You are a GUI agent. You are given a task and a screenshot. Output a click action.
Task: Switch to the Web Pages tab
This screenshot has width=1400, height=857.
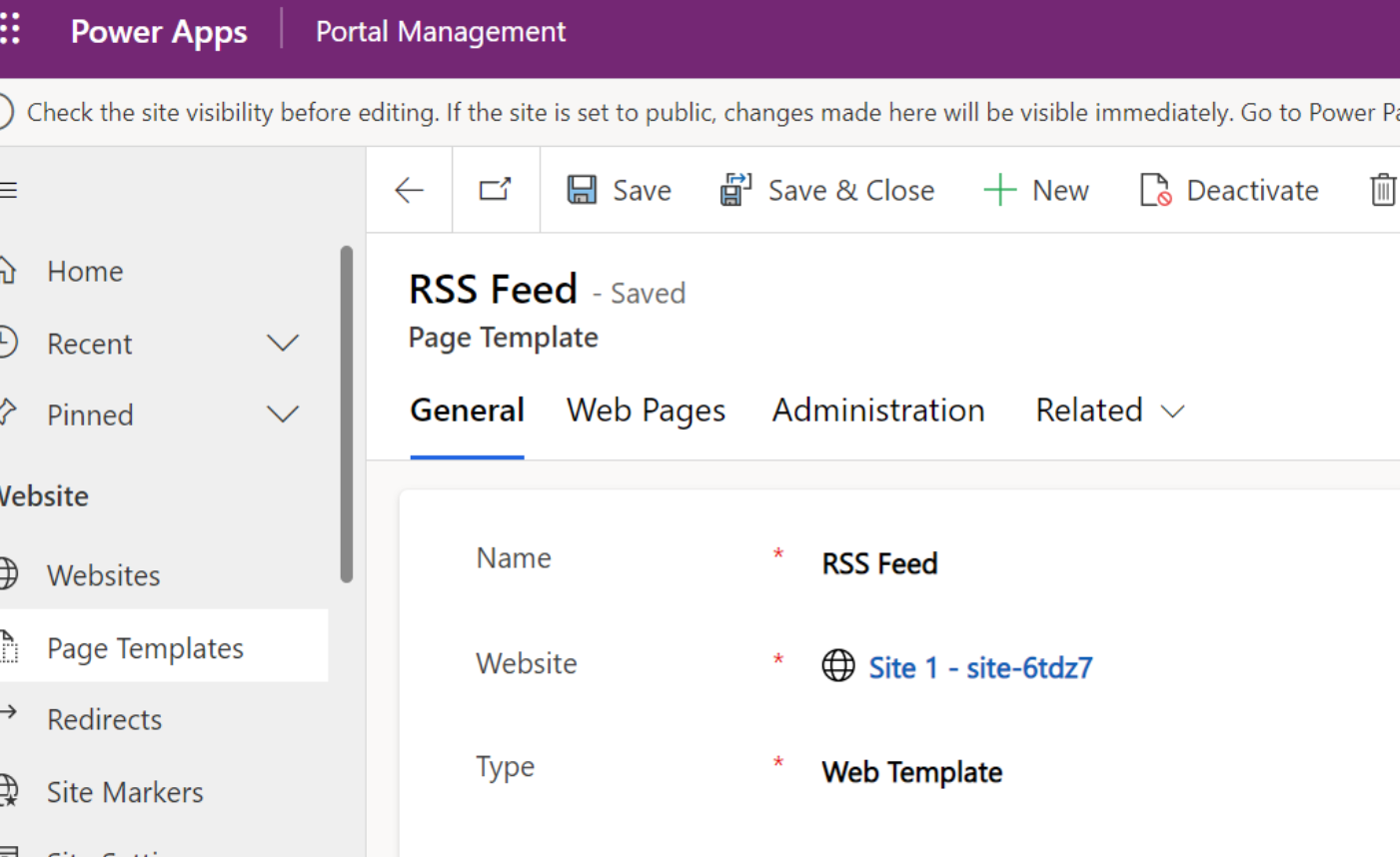pyautogui.click(x=646, y=411)
